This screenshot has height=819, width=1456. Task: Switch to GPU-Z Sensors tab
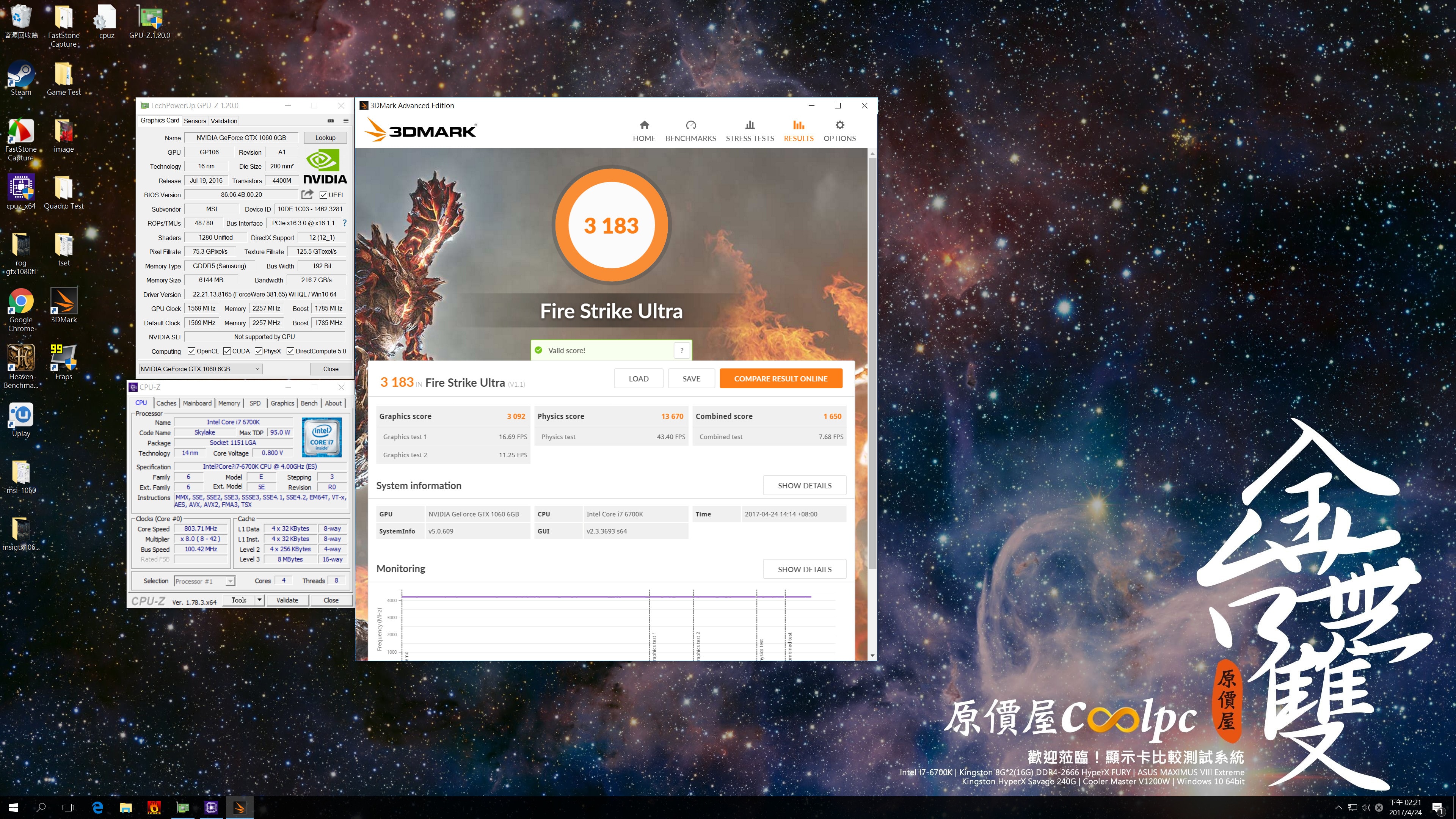(x=195, y=121)
